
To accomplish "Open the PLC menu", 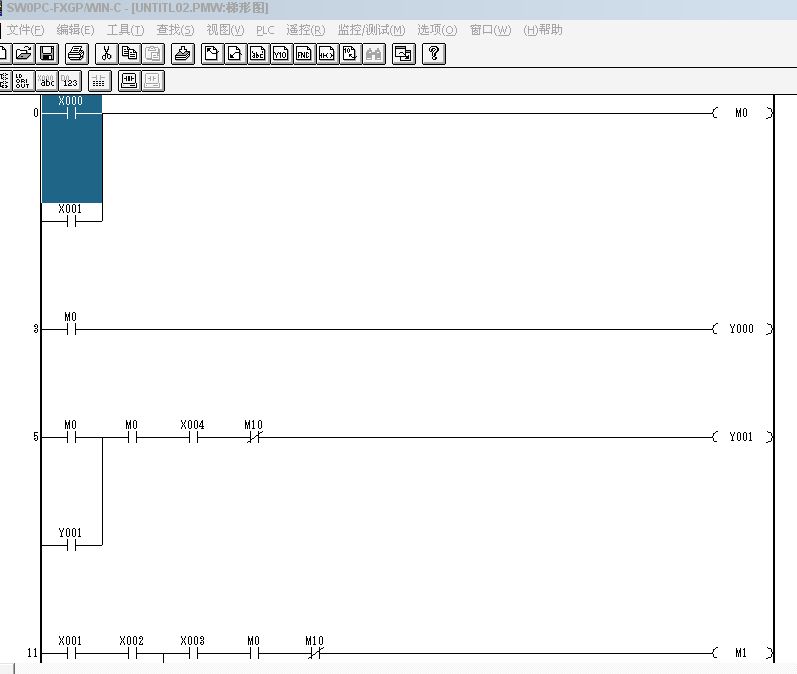I will pos(265,30).
